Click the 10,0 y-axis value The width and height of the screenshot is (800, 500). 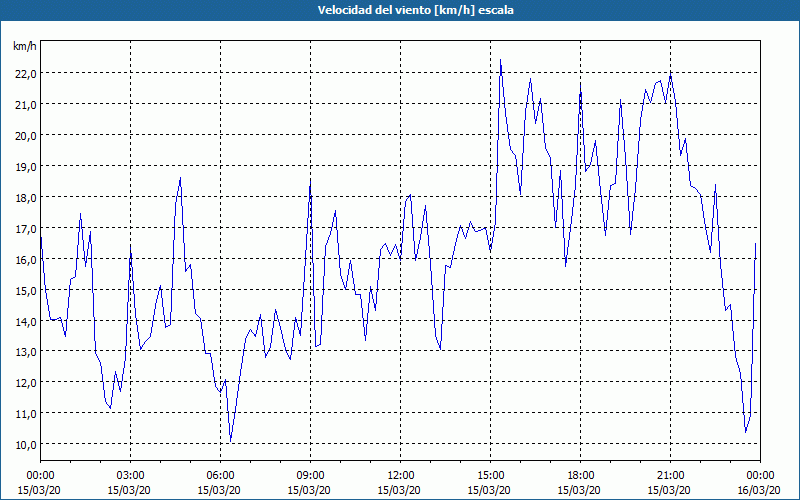tap(27, 445)
